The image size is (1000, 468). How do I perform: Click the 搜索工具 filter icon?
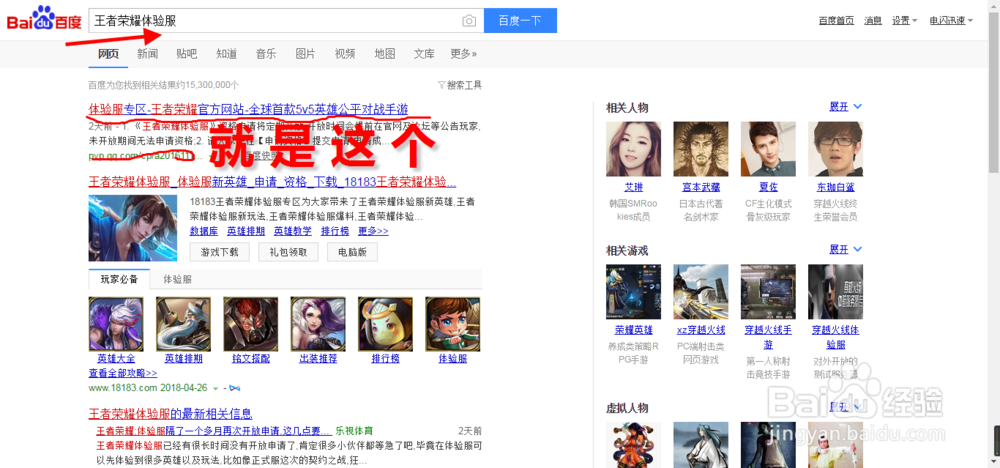pos(441,85)
